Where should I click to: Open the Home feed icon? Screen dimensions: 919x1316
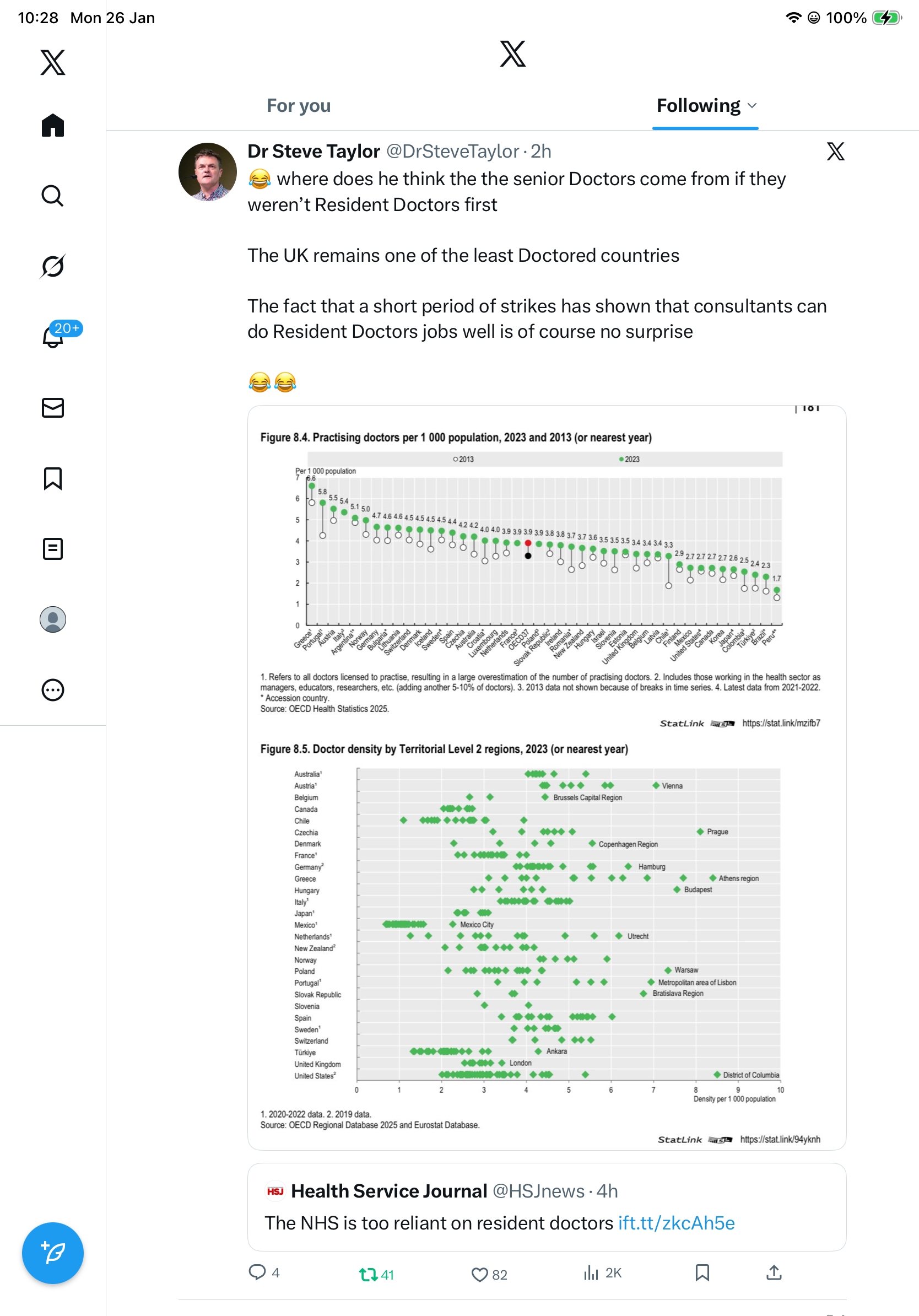point(53,125)
